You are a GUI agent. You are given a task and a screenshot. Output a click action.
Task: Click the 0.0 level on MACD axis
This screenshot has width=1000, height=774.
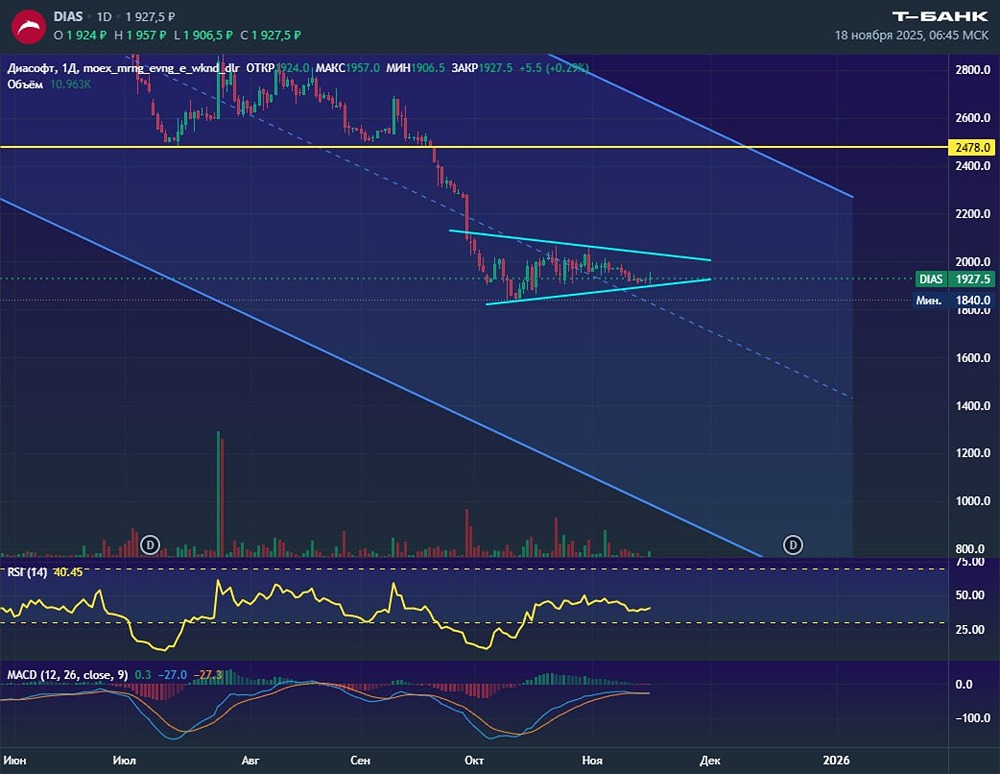964,685
